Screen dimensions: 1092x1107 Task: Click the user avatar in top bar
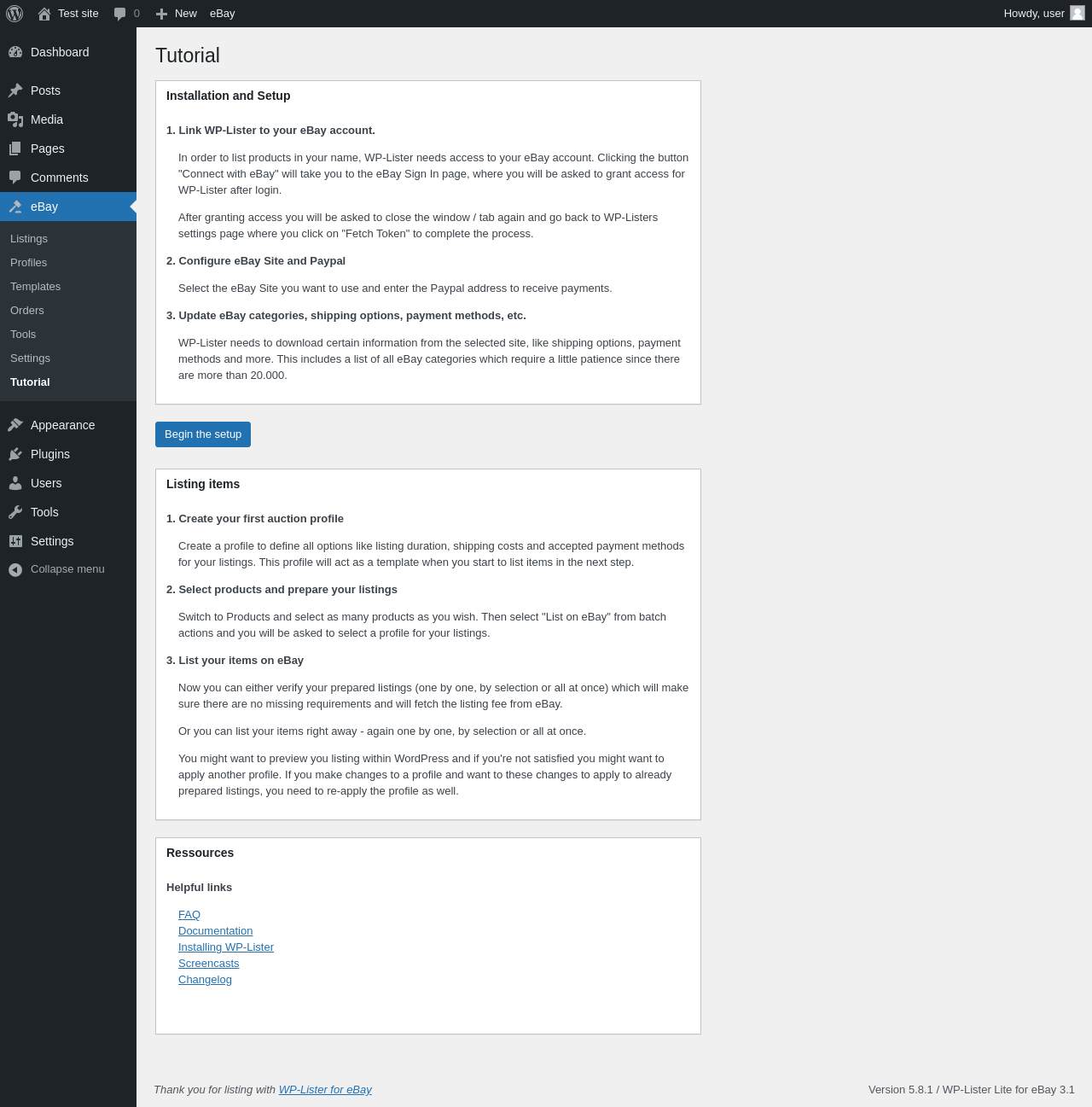tap(1077, 13)
